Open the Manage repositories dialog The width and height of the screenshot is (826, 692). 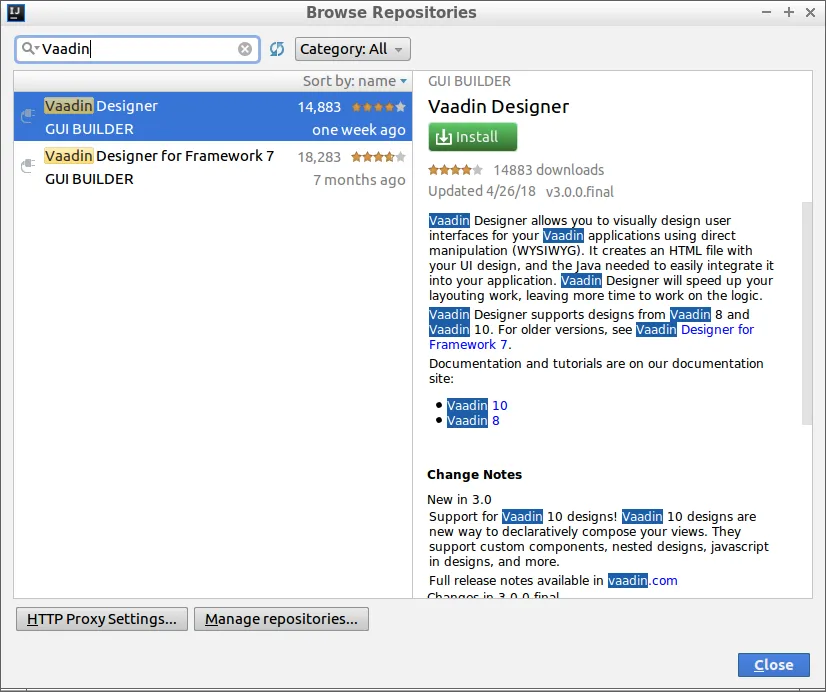point(281,618)
